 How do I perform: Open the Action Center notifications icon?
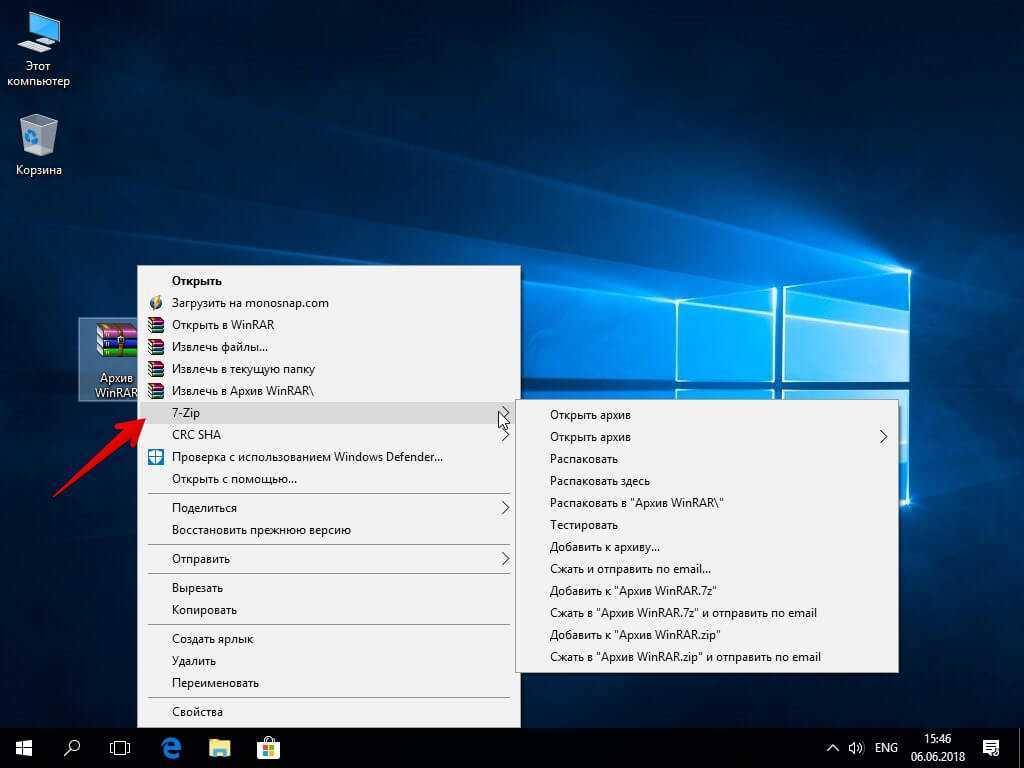coord(991,748)
